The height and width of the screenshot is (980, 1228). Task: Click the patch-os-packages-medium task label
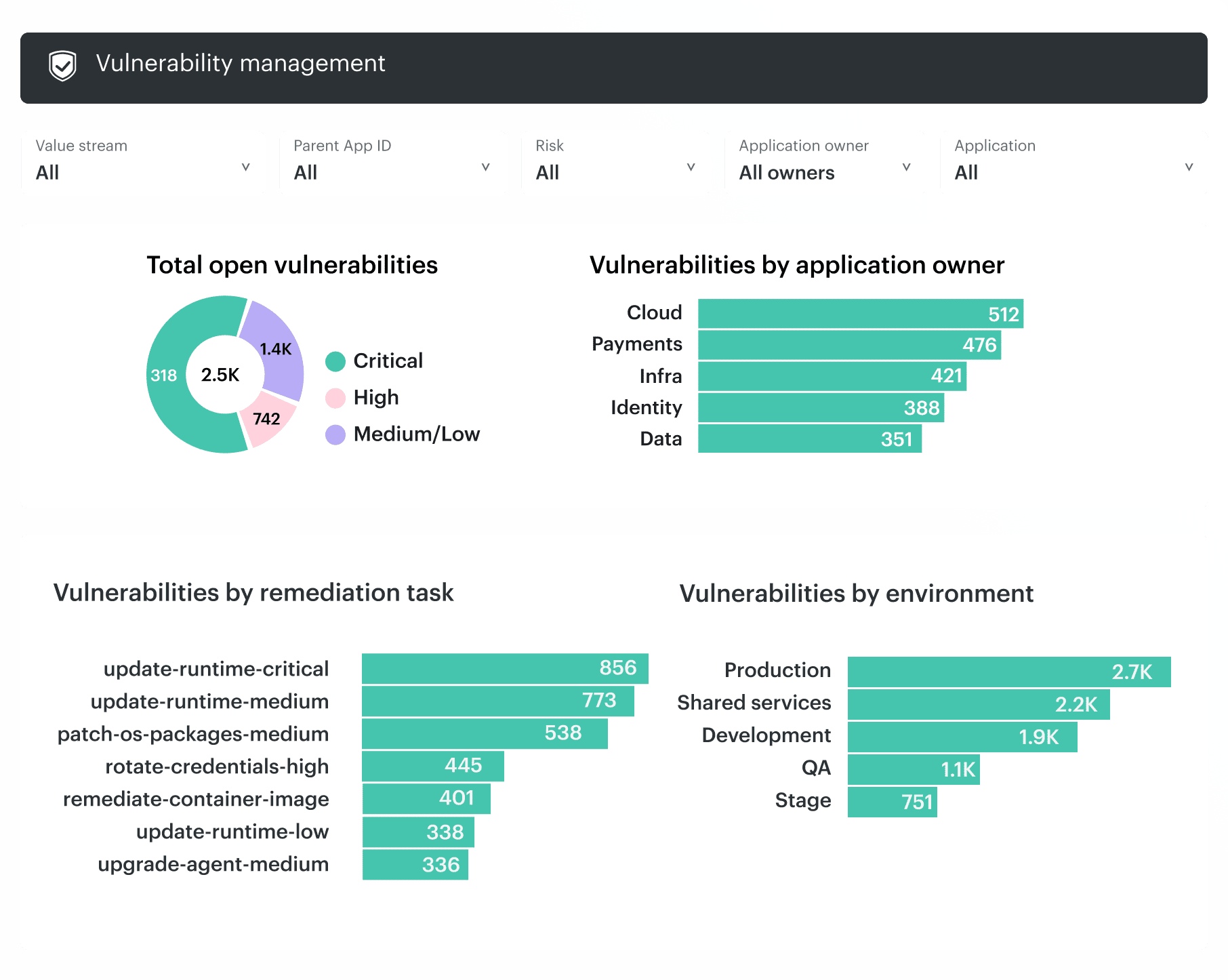coord(193,734)
